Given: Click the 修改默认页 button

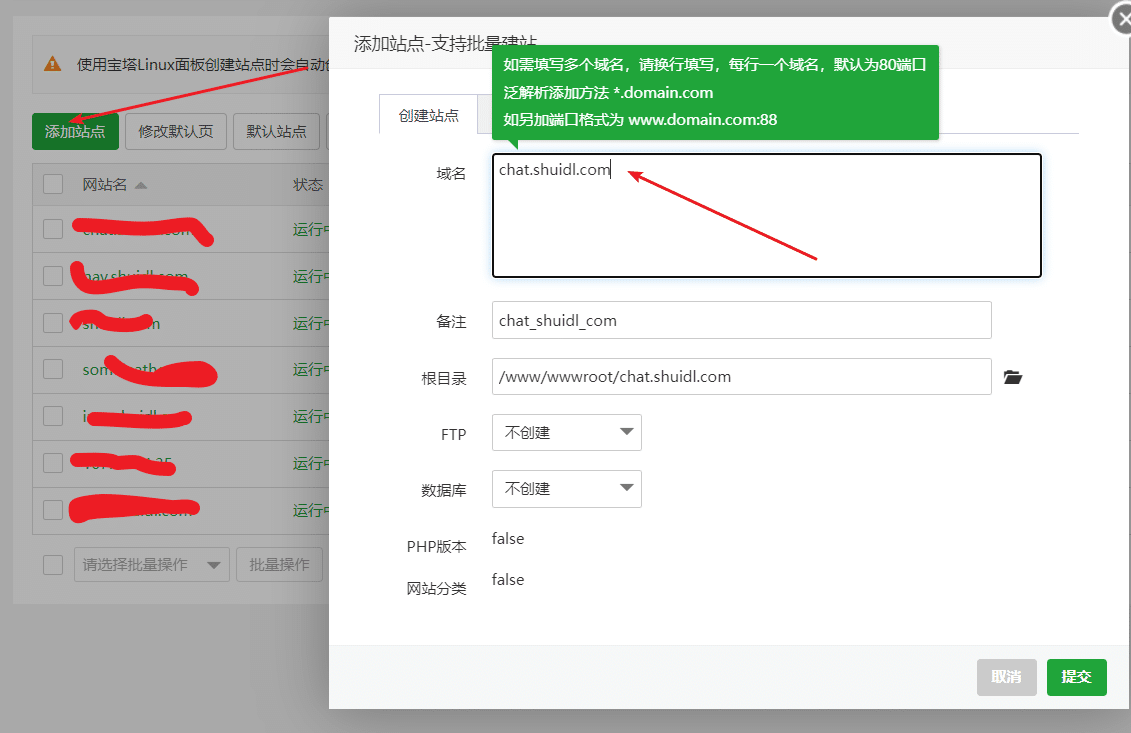Looking at the screenshot, I should (175, 131).
